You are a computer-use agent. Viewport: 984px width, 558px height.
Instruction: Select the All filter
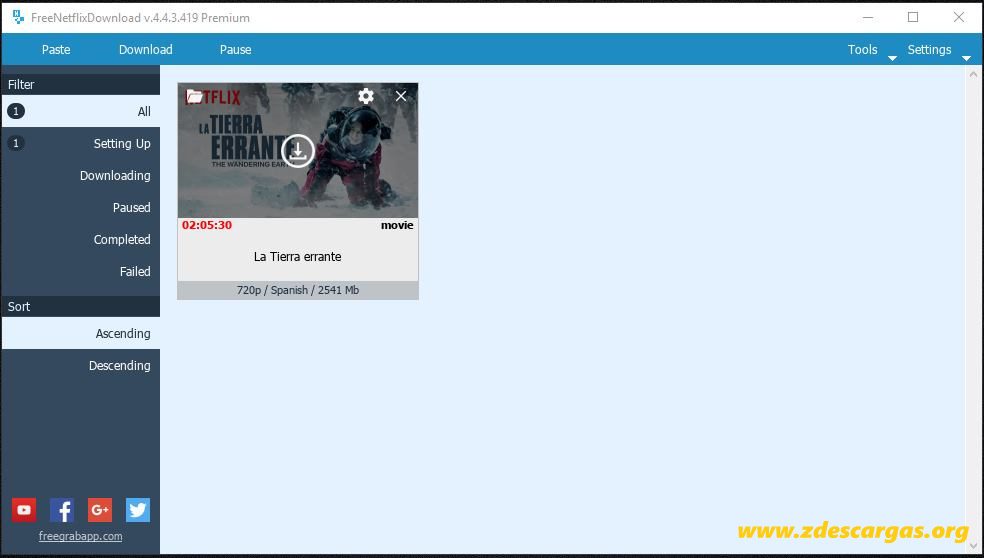coord(80,111)
